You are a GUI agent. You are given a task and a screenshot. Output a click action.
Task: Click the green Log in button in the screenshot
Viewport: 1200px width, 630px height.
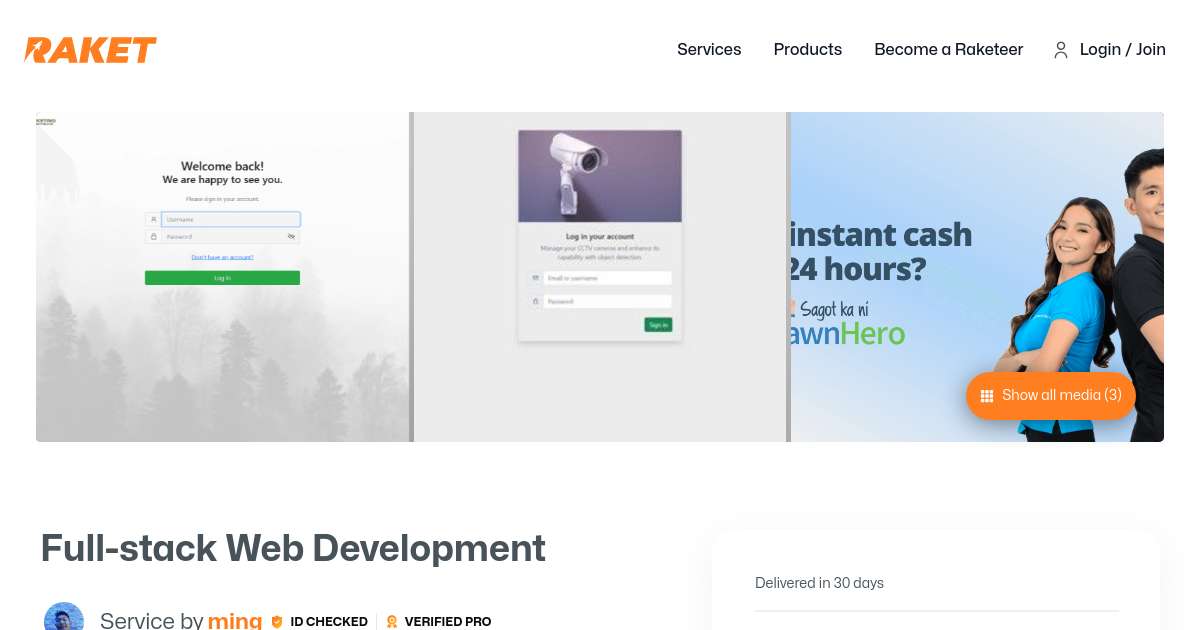tap(222, 277)
